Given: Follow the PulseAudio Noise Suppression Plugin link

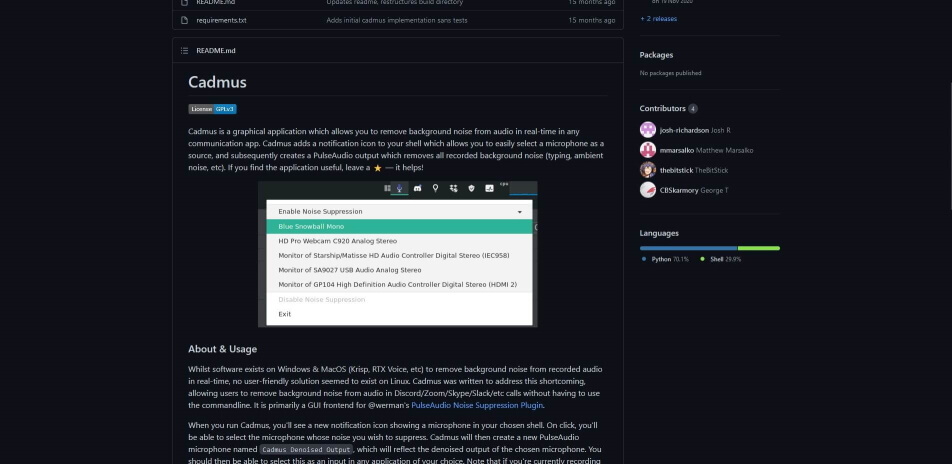Looking at the screenshot, I should coord(477,405).
